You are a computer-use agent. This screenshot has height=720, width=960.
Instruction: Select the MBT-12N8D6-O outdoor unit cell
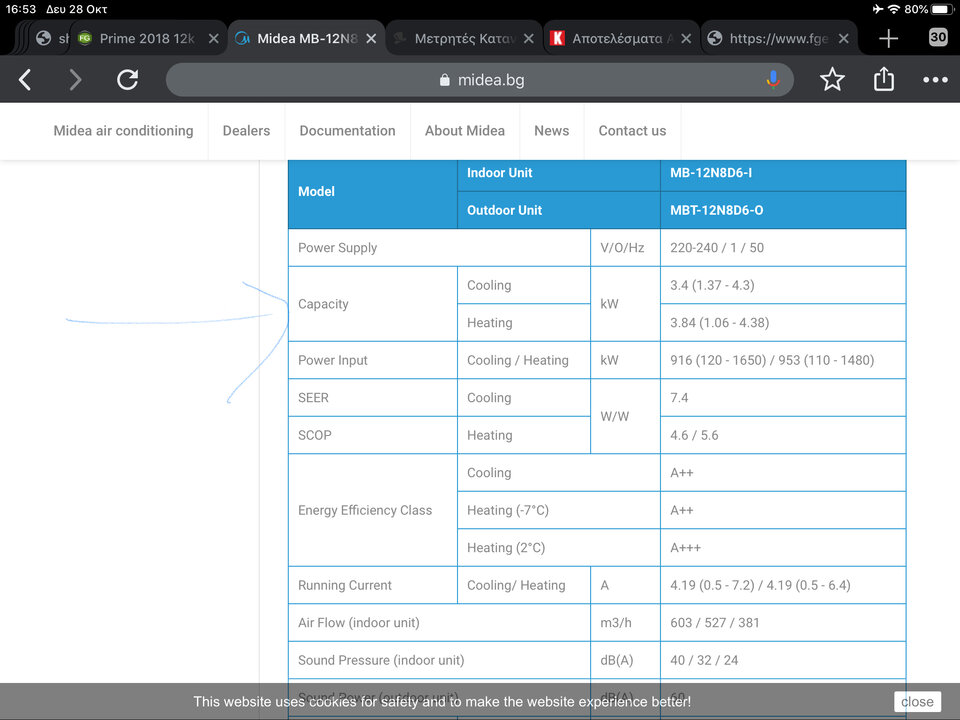[783, 210]
